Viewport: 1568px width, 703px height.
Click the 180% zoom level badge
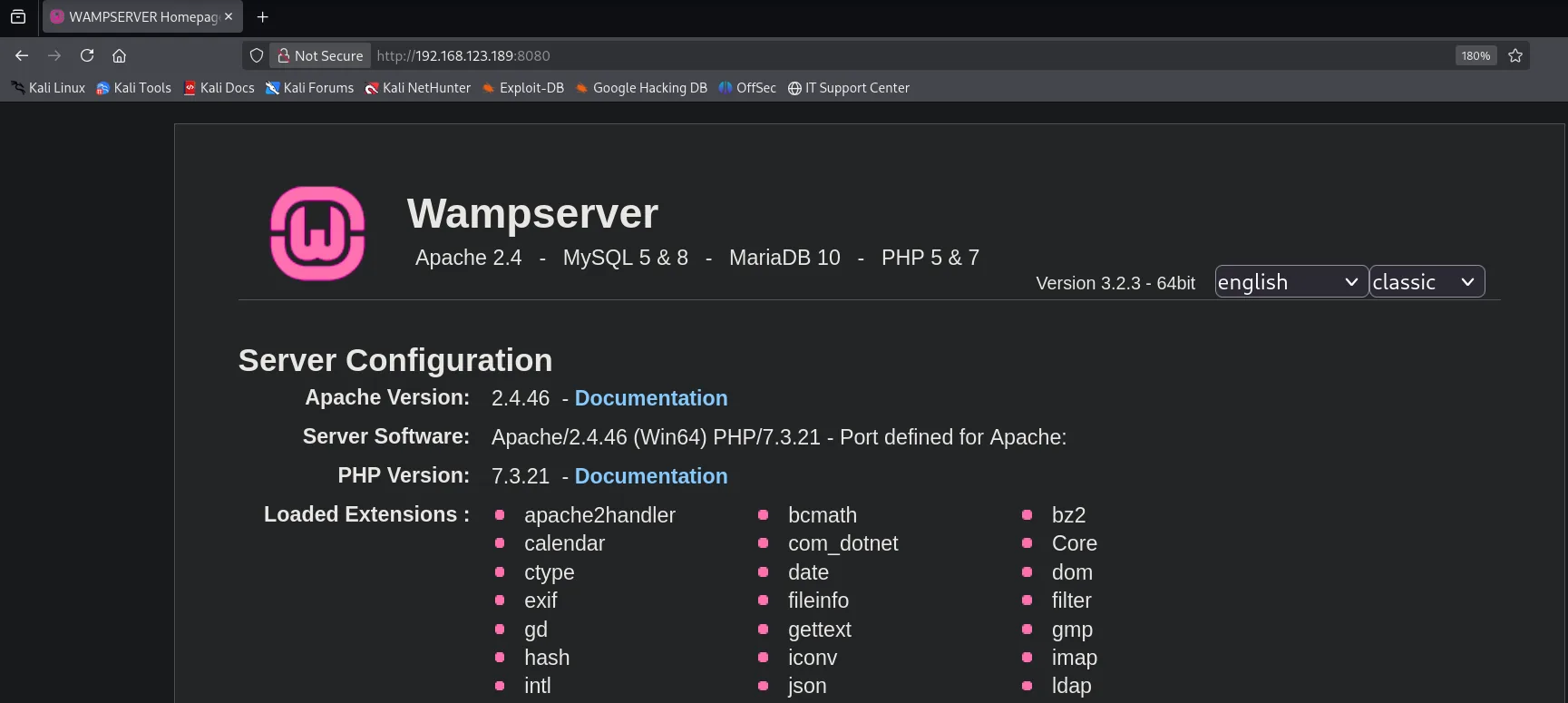1475,55
